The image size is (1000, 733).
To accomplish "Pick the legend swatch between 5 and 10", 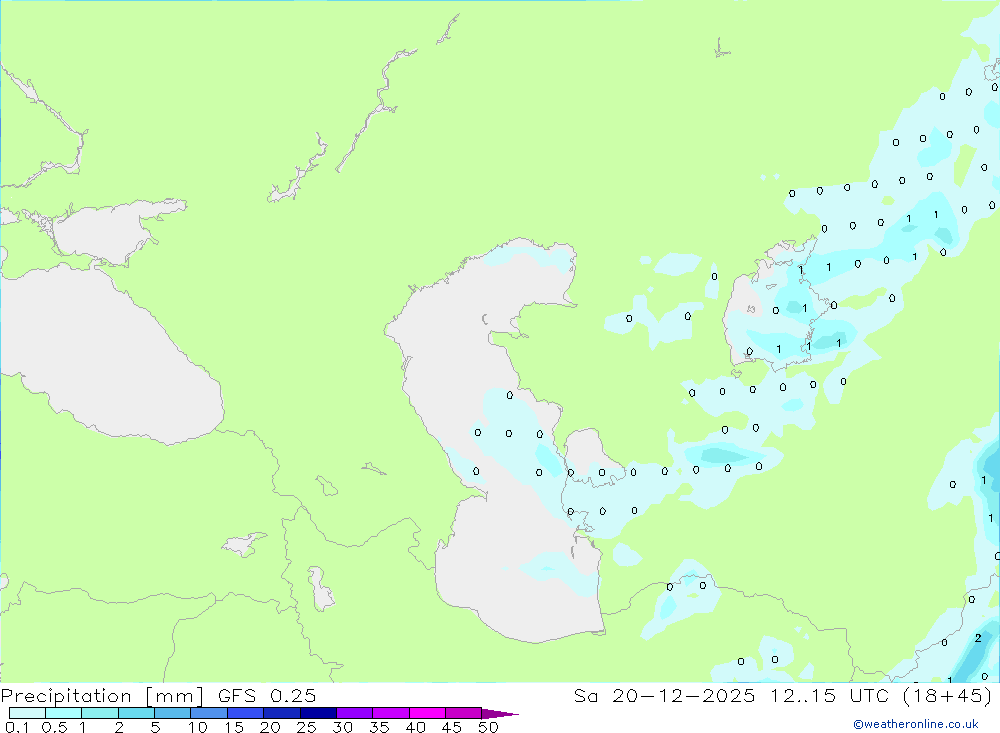I will pyautogui.click(x=172, y=713).
